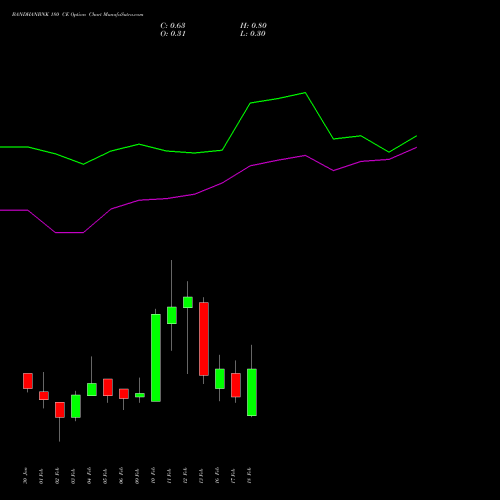This screenshot has width=500, height=500.
Task: Select the tall red candle above 13 Feb
Action: click(204, 339)
